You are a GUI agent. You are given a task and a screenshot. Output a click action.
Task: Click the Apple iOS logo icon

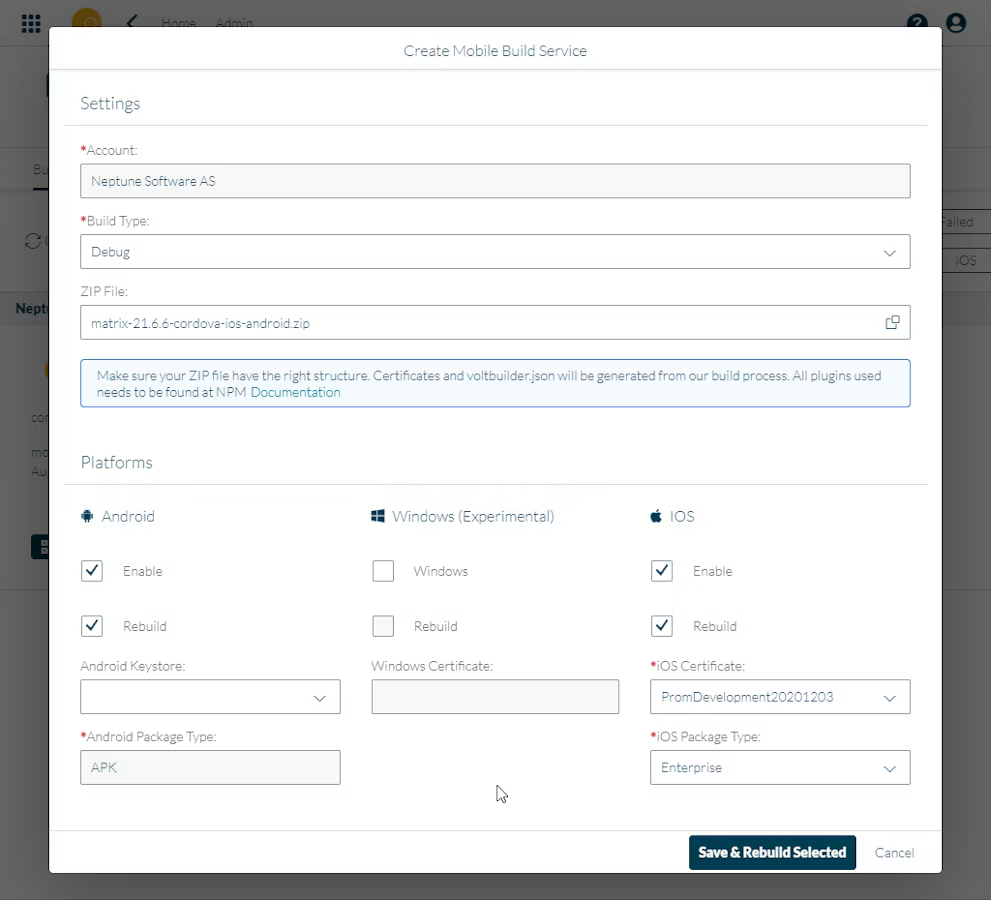coord(656,516)
